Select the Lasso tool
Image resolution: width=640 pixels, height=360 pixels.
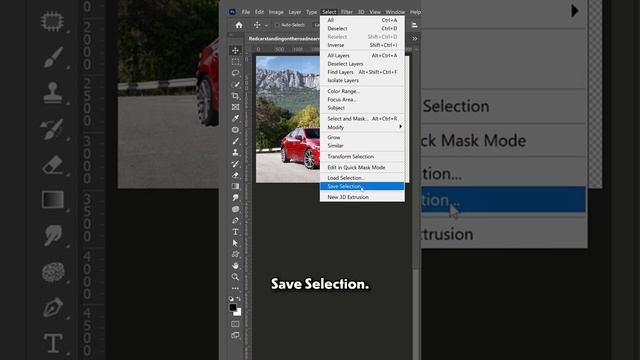tap(236, 73)
